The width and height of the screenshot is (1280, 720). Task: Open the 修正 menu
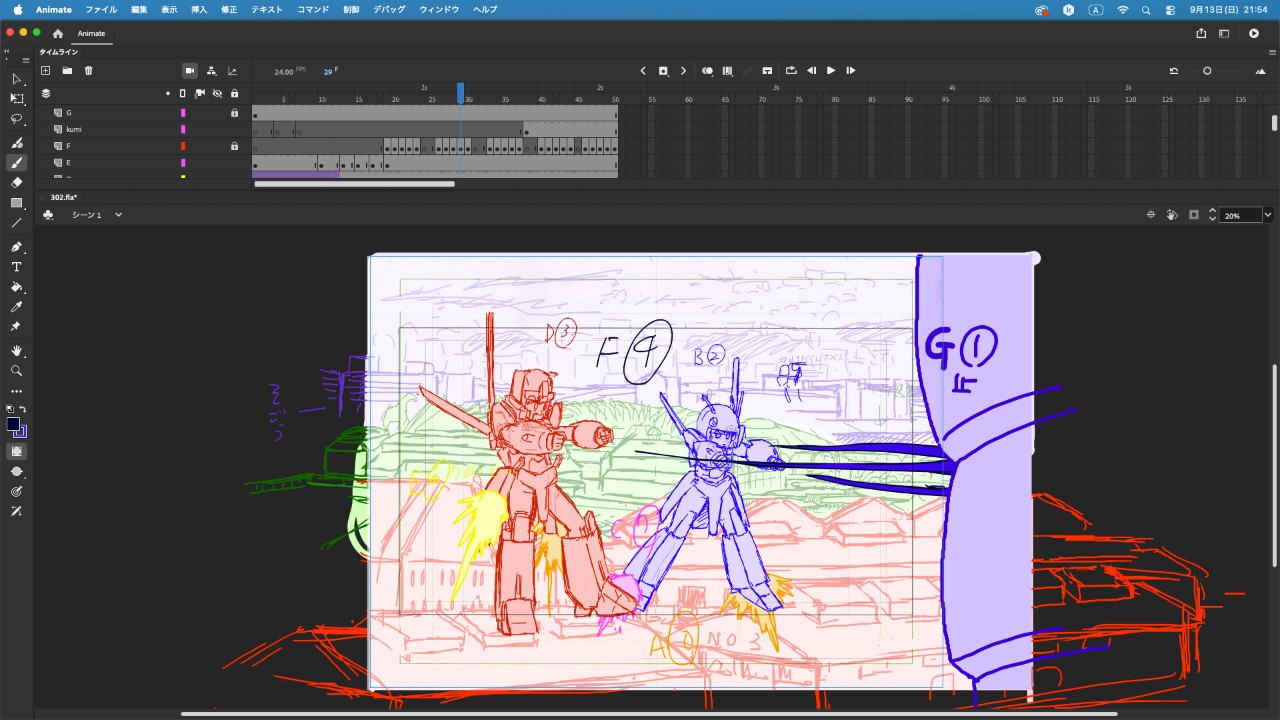point(229,9)
